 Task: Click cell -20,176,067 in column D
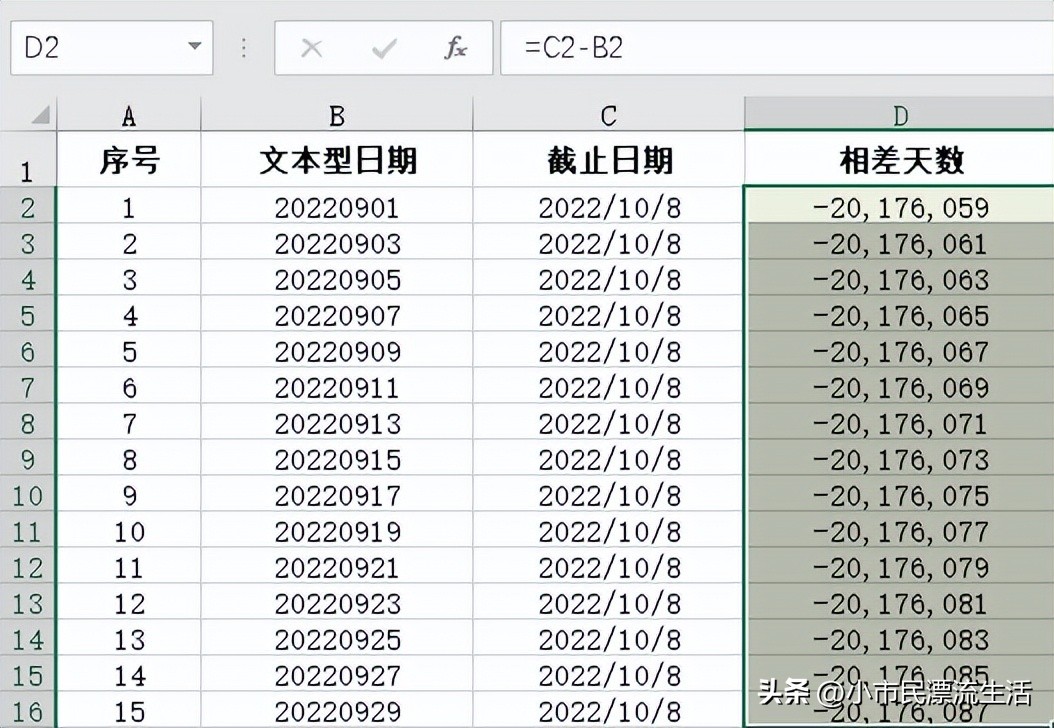point(899,350)
